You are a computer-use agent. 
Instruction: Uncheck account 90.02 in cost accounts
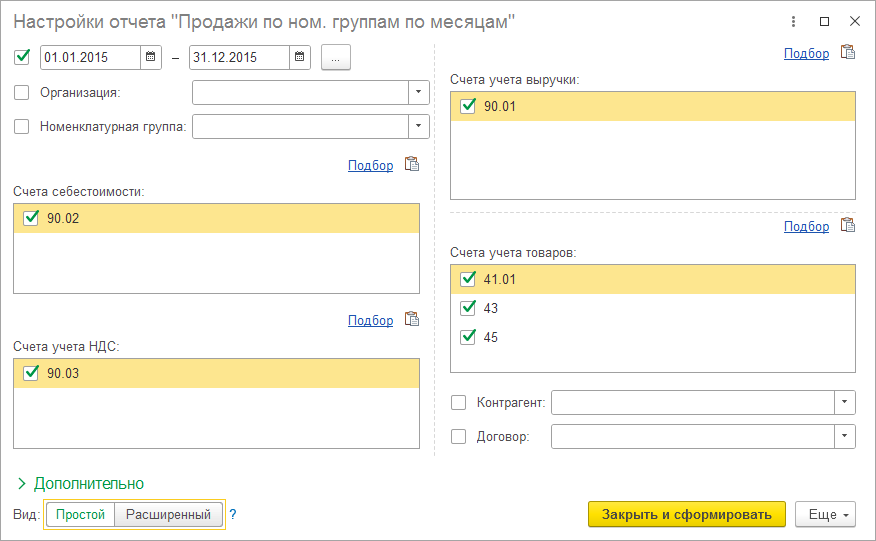(x=30, y=218)
